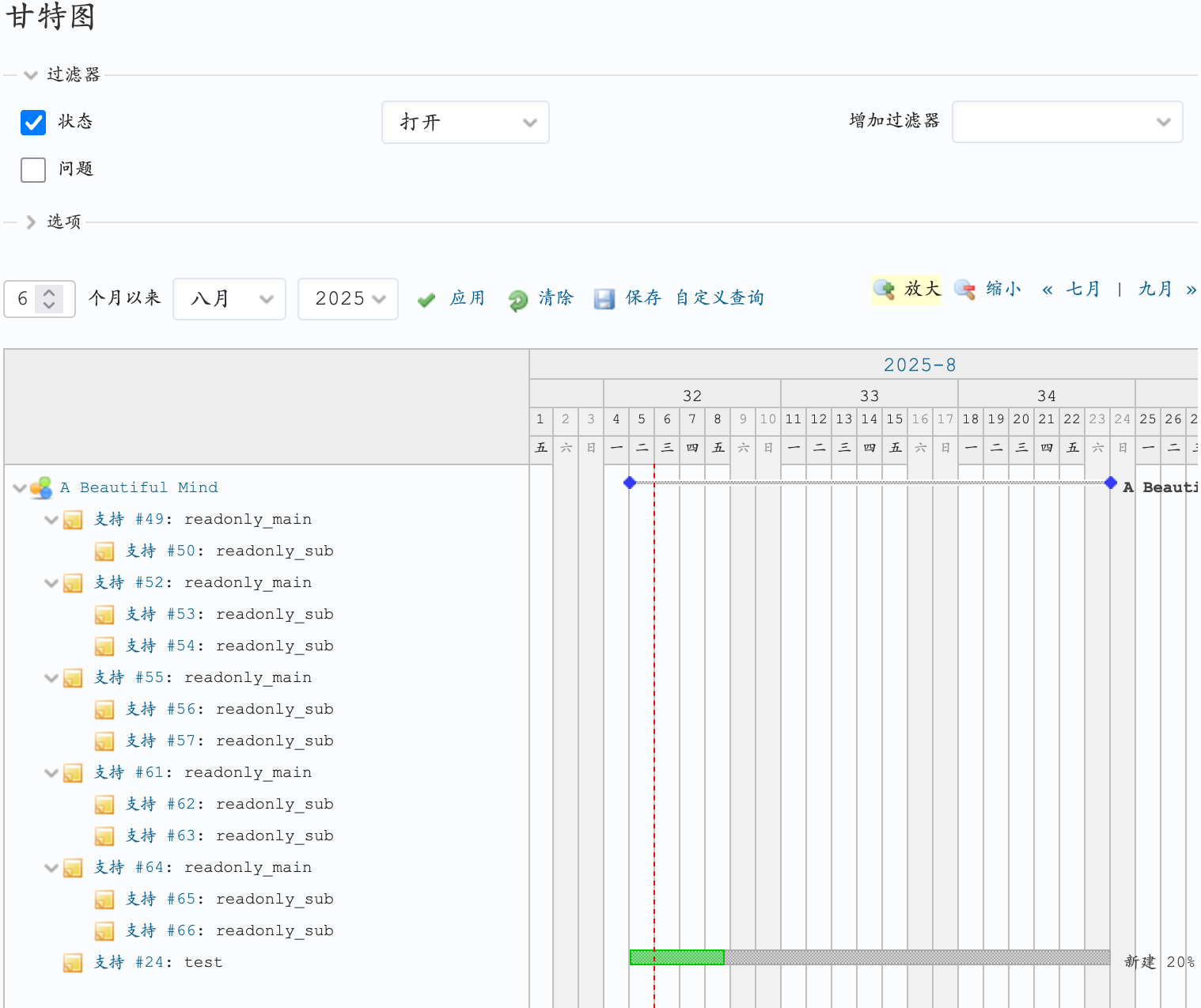Collapse issue #64 readonly_main subtasks
The image size is (1201, 1008).
[x=51, y=868]
